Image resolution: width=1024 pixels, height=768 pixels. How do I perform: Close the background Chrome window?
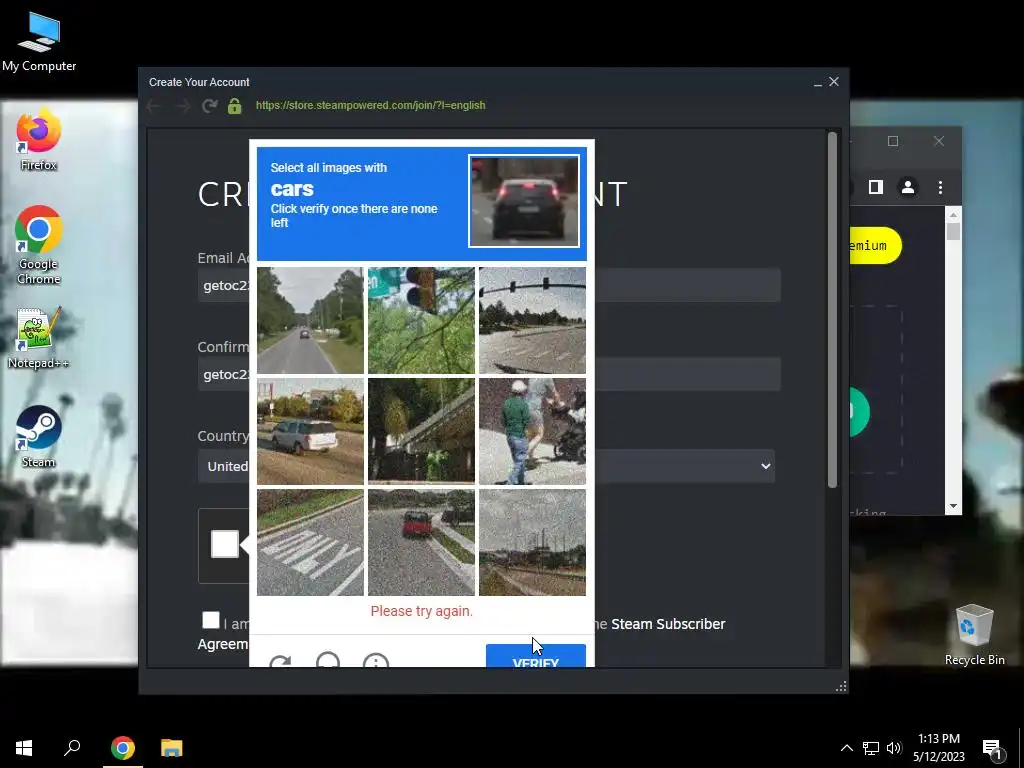(938, 141)
